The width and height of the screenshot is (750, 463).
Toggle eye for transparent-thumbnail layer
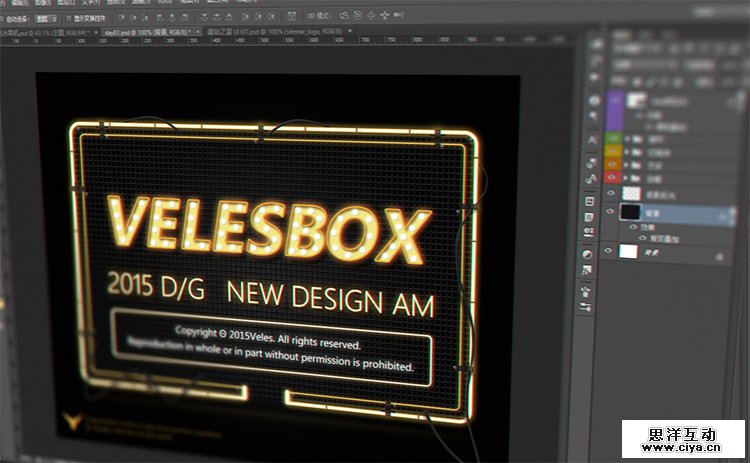coord(611,192)
